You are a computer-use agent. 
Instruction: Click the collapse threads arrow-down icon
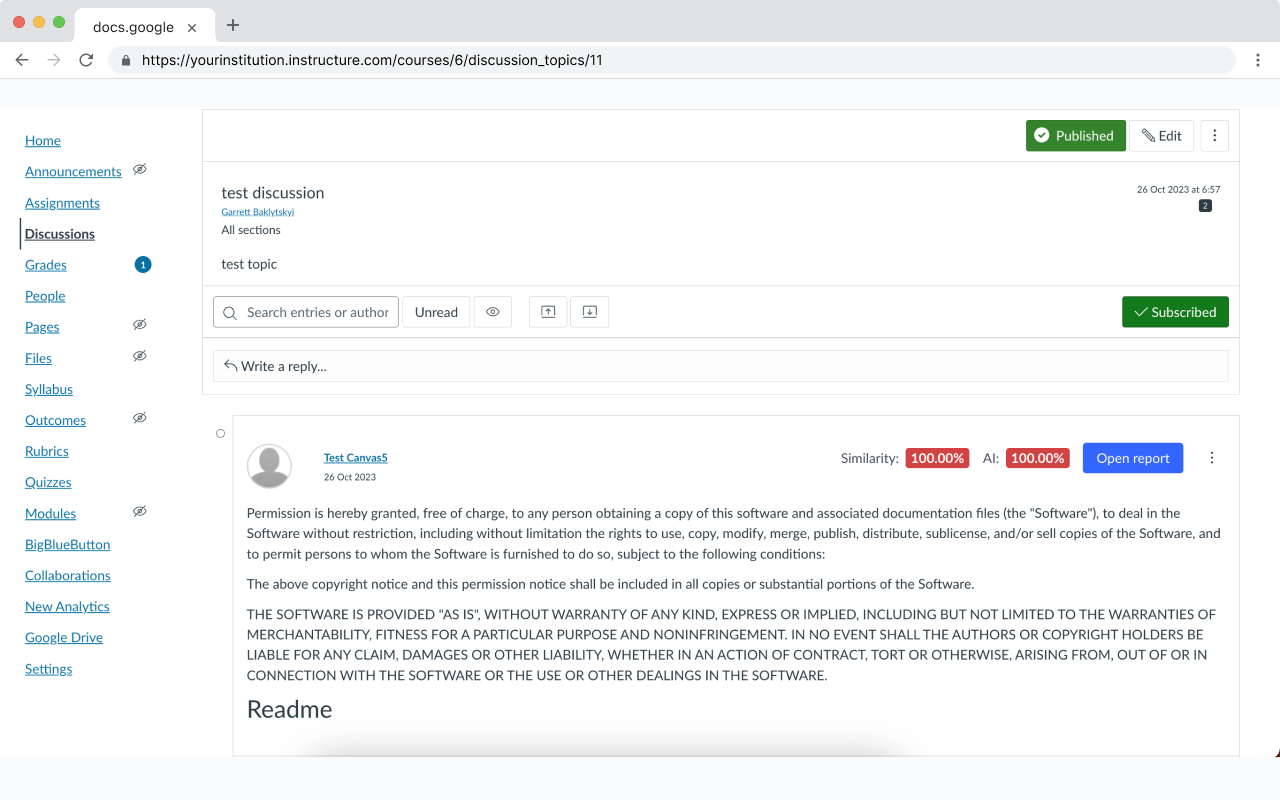(590, 312)
